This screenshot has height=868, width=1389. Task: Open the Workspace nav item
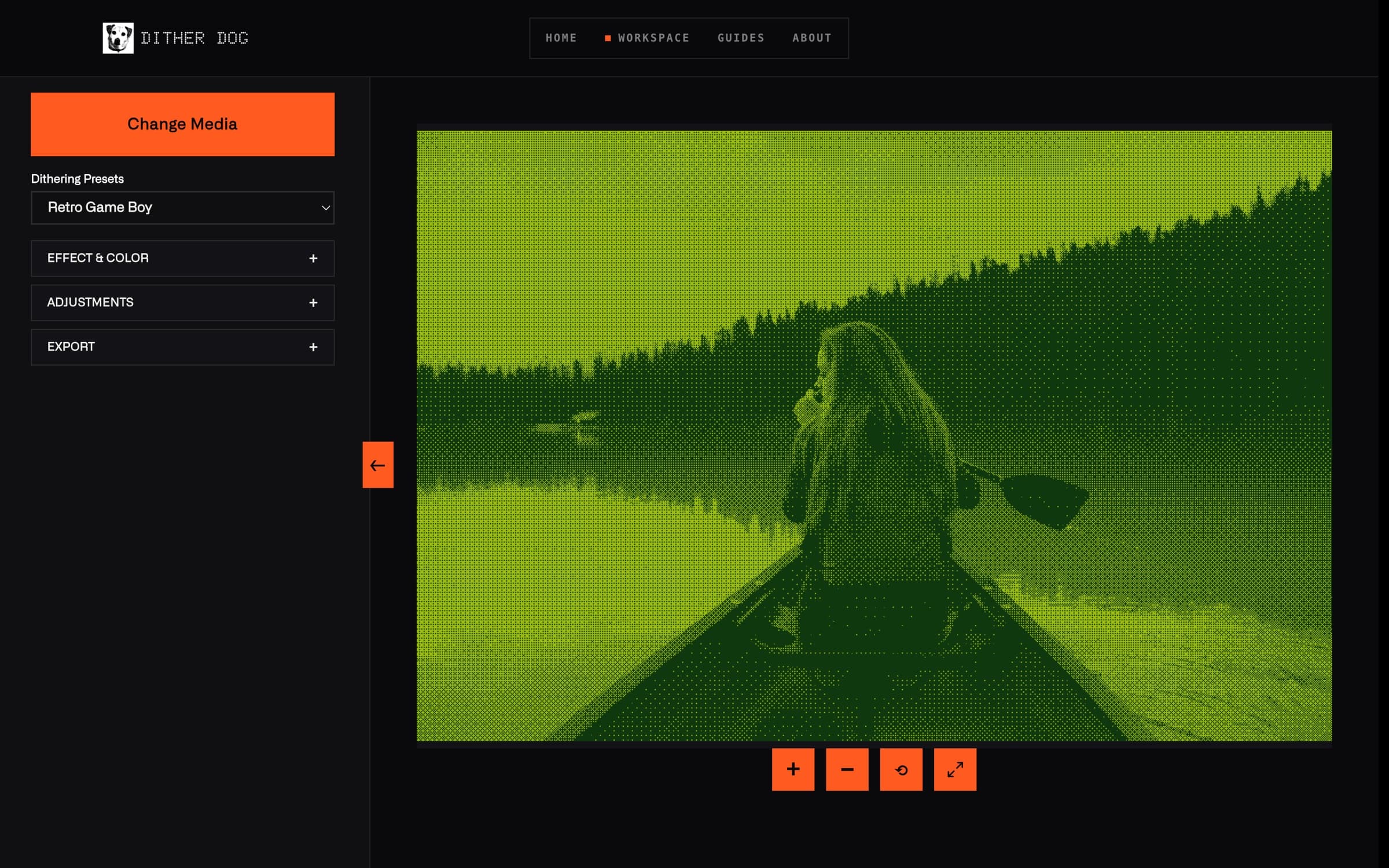pos(648,38)
